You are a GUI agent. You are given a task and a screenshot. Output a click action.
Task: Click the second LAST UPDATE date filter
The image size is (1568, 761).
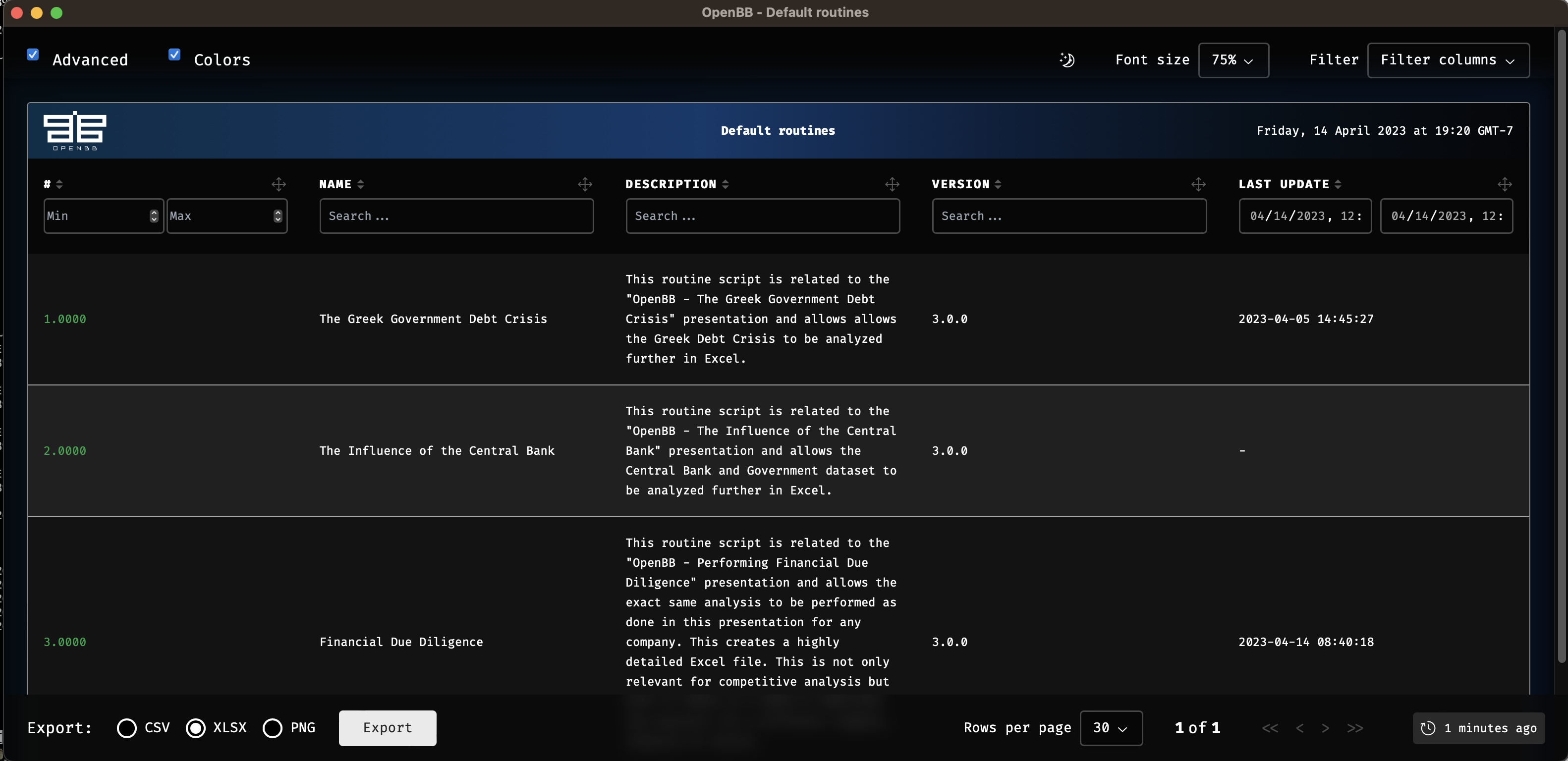[x=1446, y=216]
